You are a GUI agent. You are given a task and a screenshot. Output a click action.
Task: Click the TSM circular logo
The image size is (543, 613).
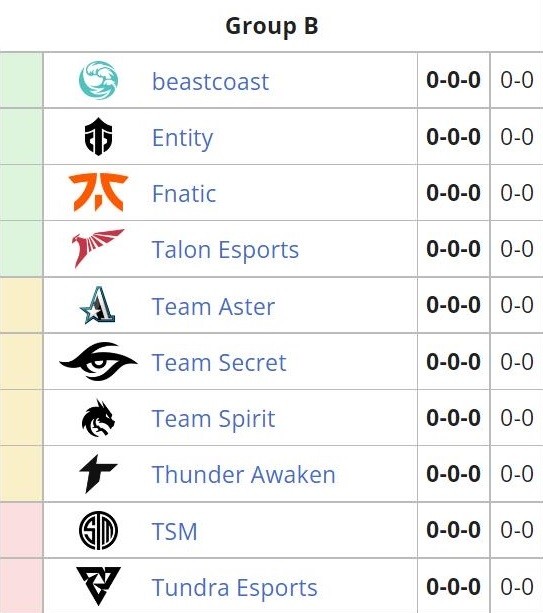click(99, 531)
